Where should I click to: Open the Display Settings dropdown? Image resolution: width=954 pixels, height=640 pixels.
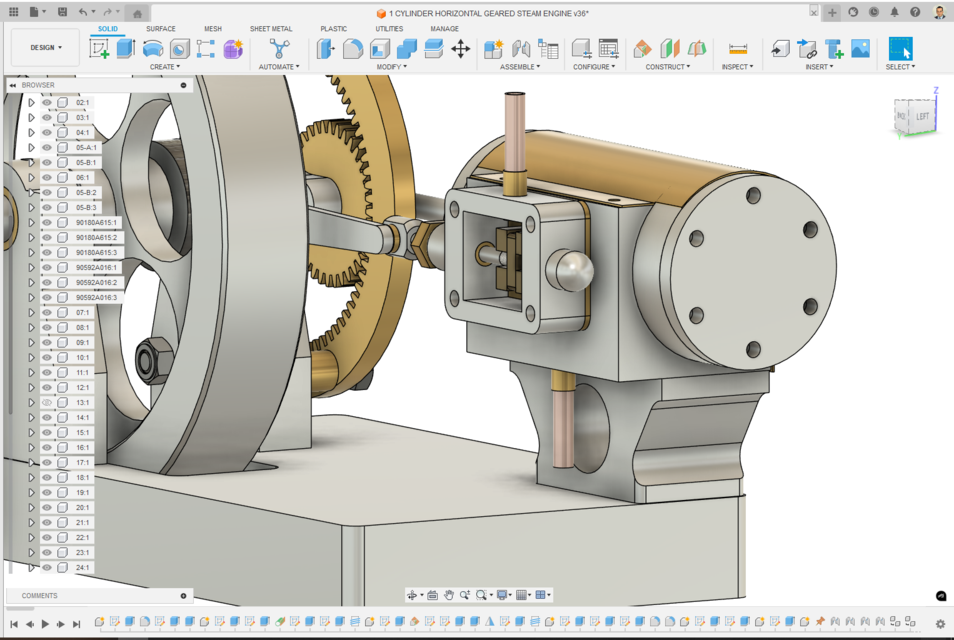click(503, 594)
